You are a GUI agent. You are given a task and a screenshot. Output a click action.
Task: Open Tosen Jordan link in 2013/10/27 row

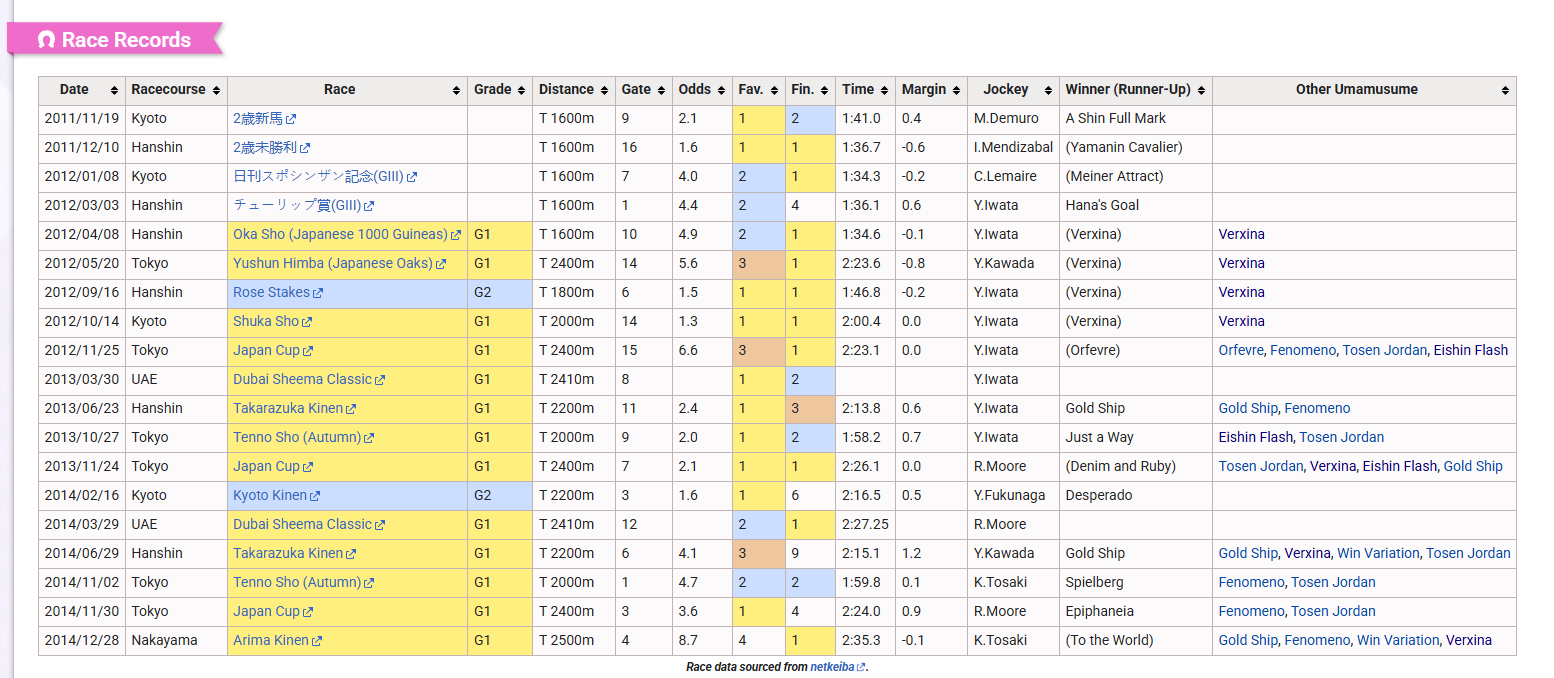[1341, 437]
